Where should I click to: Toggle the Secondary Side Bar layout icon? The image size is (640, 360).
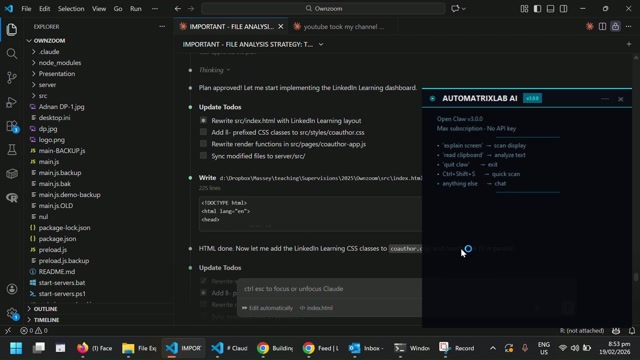pos(563,9)
